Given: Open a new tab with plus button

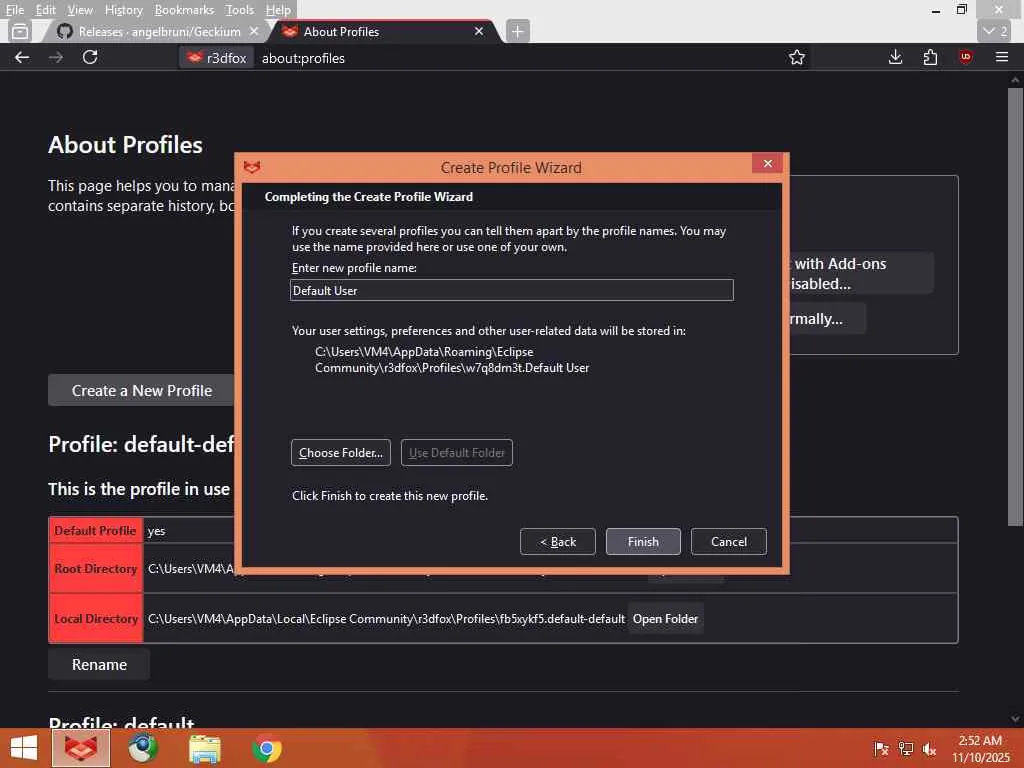Looking at the screenshot, I should (x=517, y=31).
